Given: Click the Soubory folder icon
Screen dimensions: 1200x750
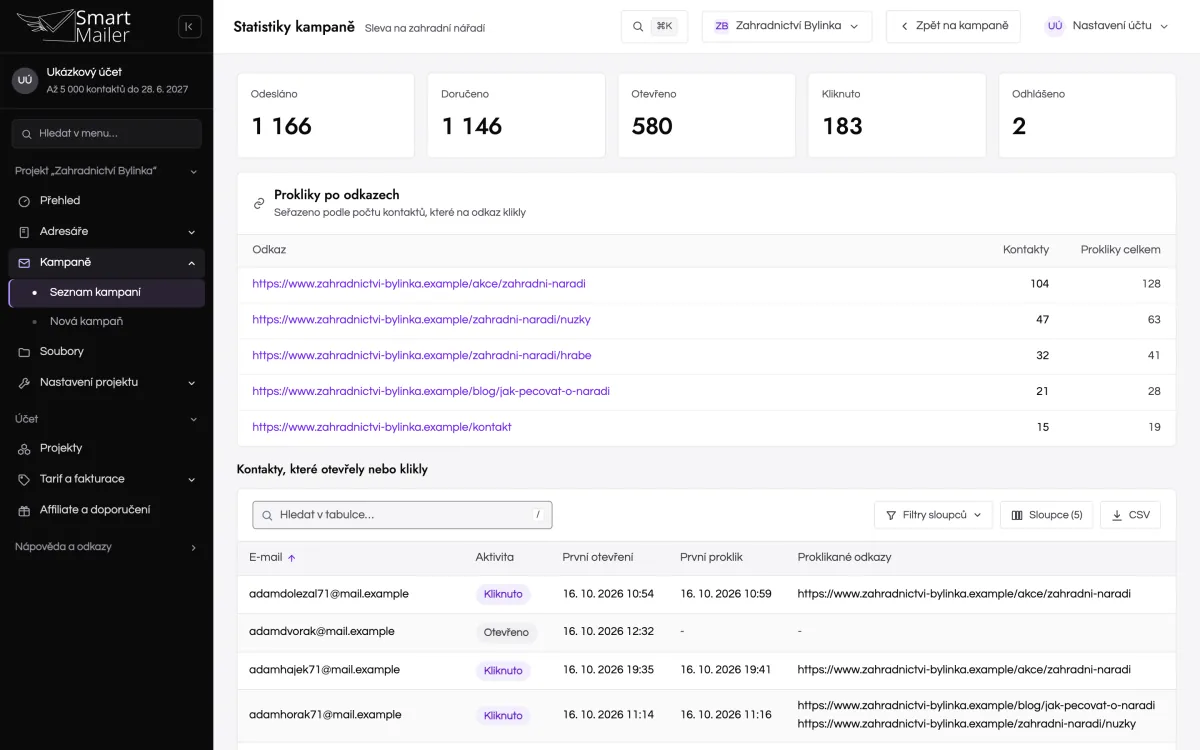Looking at the screenshot, I should (x=24, y=352).
